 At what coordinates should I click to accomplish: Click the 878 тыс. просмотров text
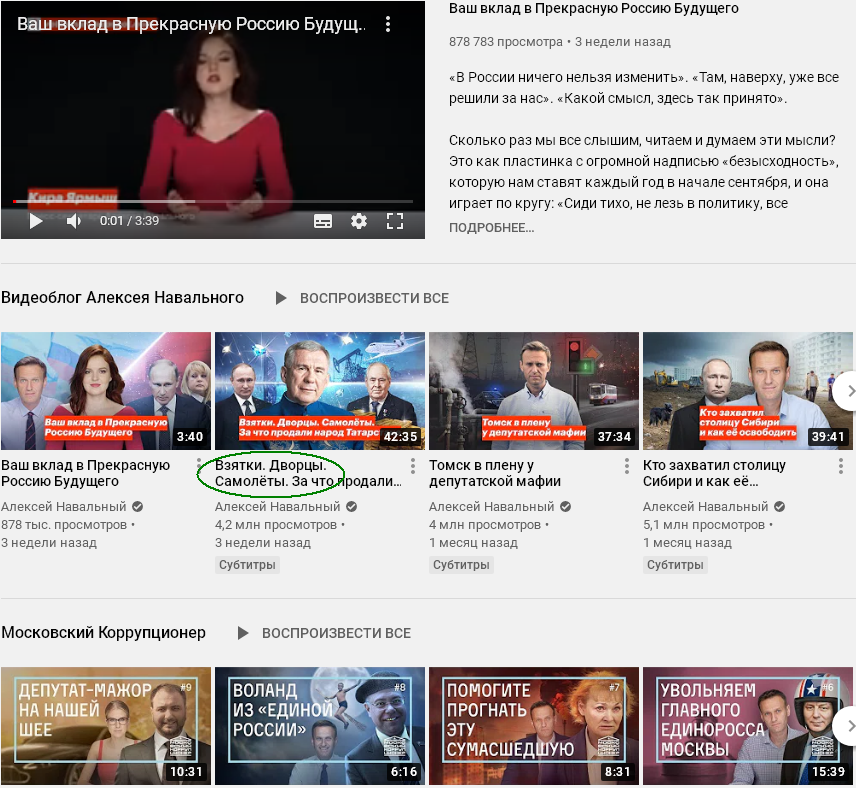pyautogui.click(x=64, y=525)
